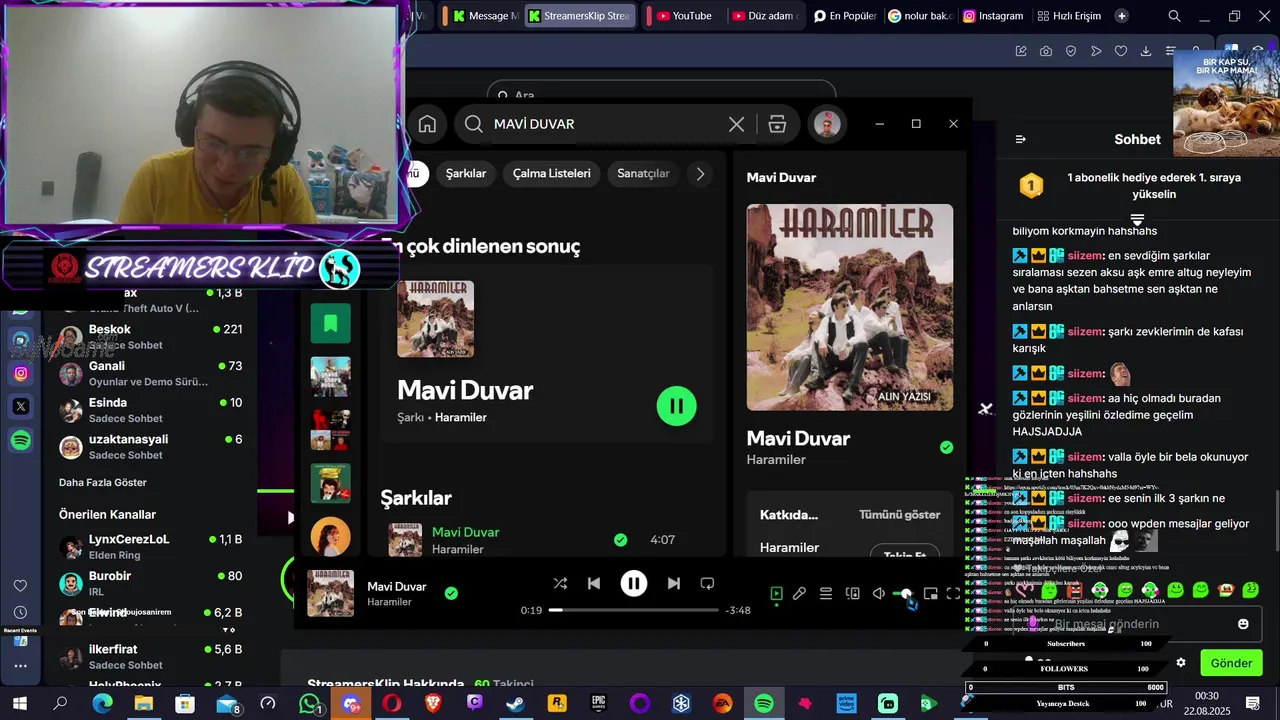Open Spotify panel in browser sidebar
Screen dimensions: 1280x720
coord(21,440)
